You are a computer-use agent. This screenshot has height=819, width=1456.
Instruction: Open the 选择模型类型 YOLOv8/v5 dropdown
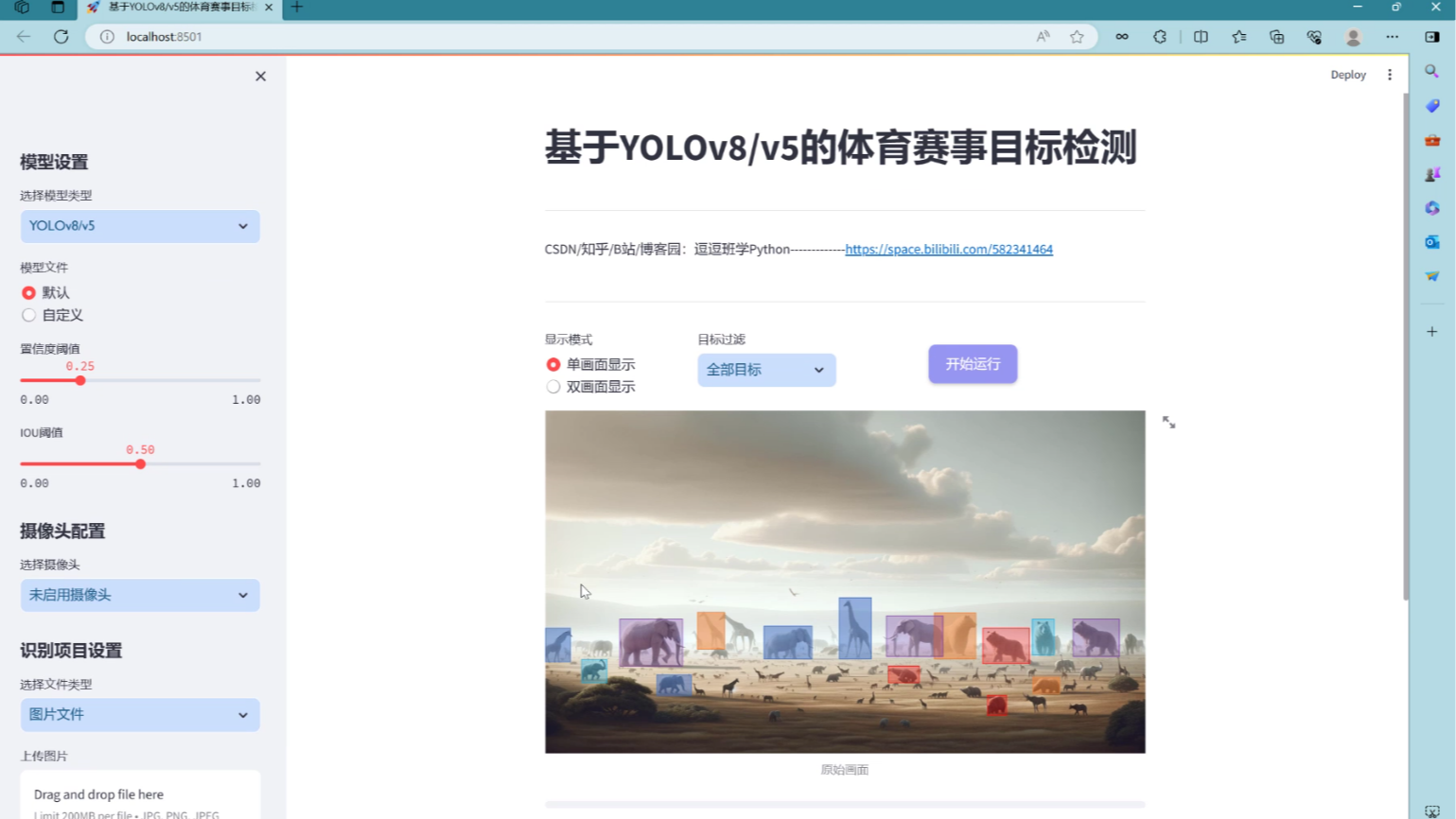point(140,226)
